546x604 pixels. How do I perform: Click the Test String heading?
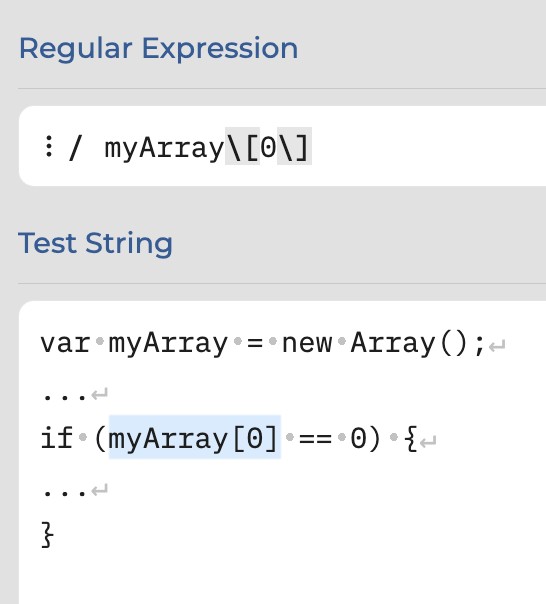point(95,243)
